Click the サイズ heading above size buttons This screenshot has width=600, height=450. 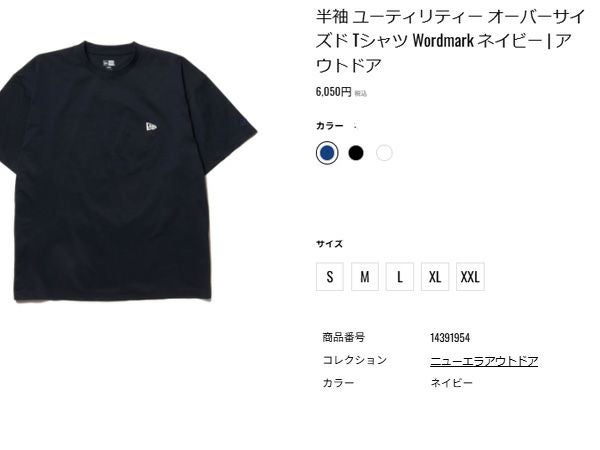pyautogui.click(x=329, y=244)
